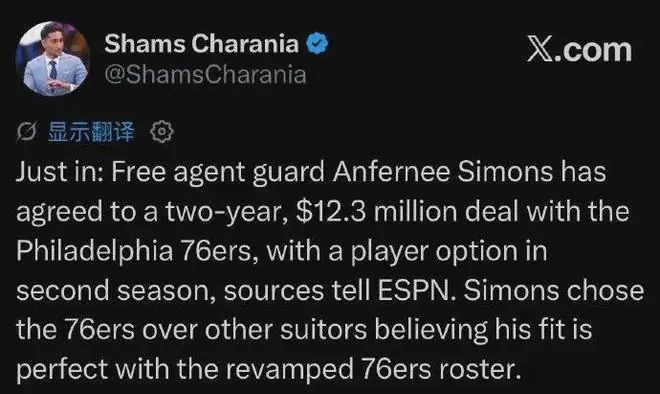The width and height of the screenshot is (660, 394).
Task: Click the ".com" text in the watermark
Action: (x=593, y=51)
